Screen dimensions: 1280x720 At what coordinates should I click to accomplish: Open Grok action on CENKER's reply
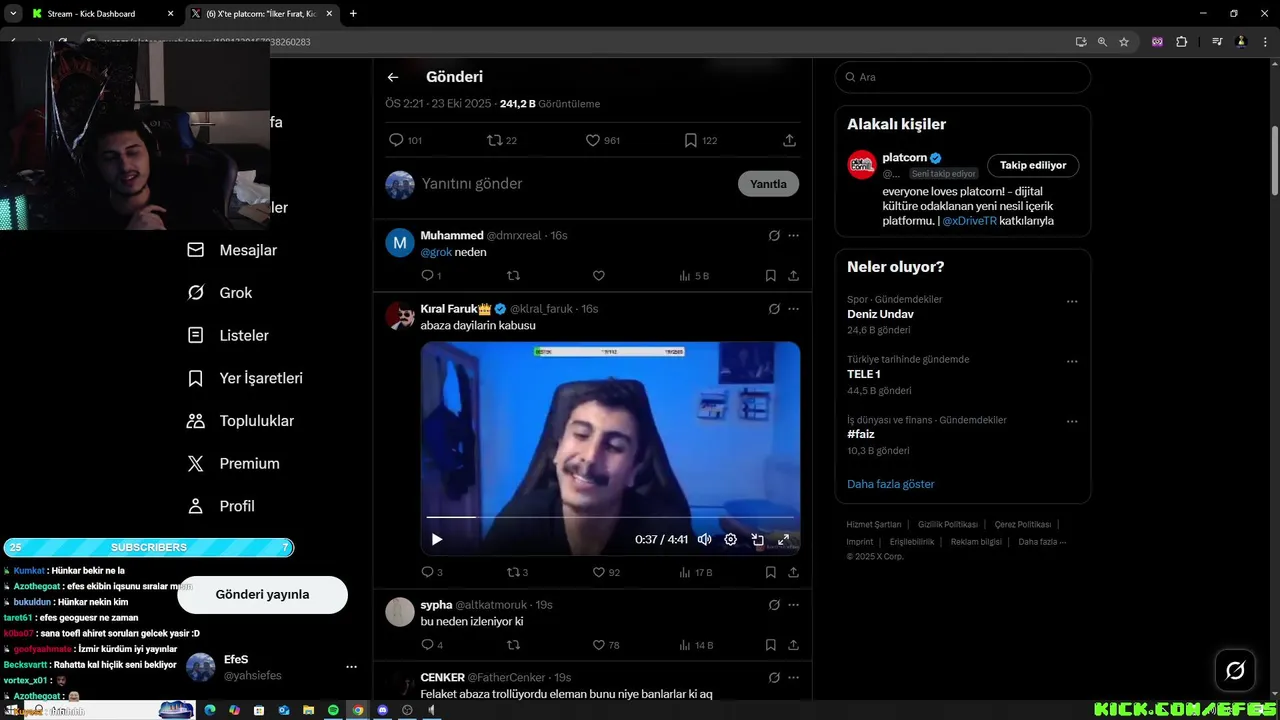click(774, 678)
